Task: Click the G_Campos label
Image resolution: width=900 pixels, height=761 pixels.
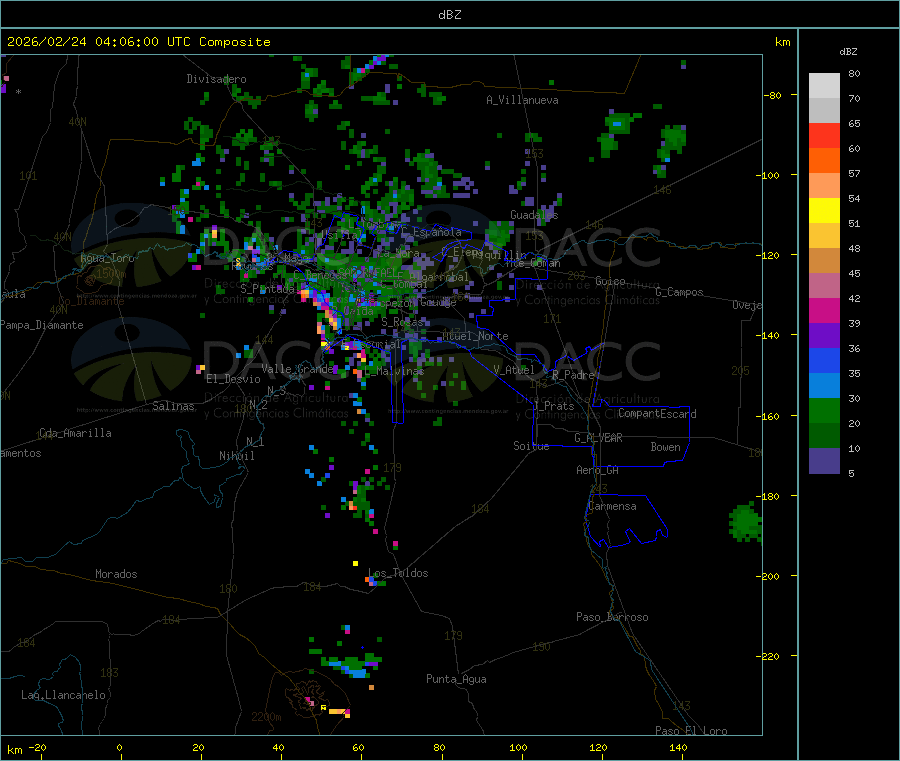Action: (679, 292)
